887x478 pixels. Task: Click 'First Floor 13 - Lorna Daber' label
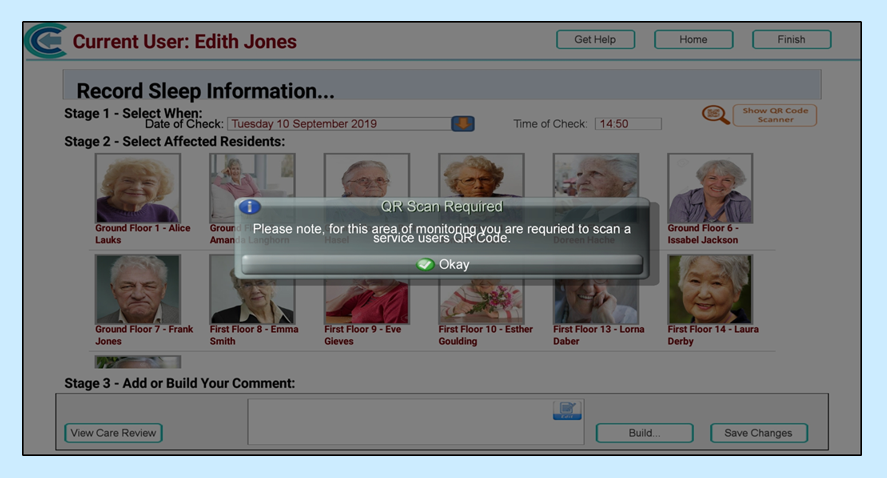coord(598,335)
